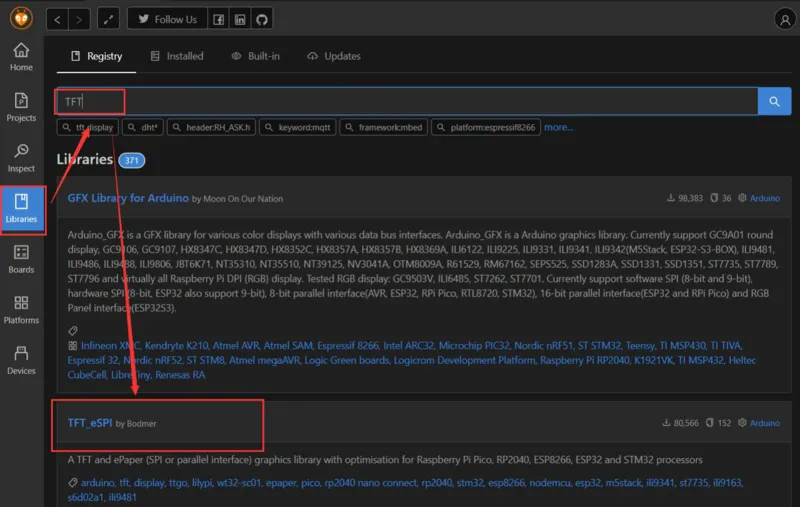
Task: Go back with the left chevron
Action: [x=58, y=19]
